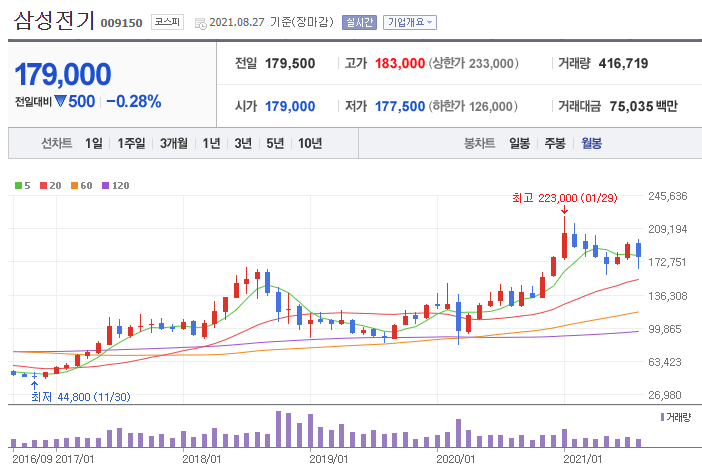Select the 5년 line chart period
Viewport: 702px width, 473px height.
click(x=275, y=143)
